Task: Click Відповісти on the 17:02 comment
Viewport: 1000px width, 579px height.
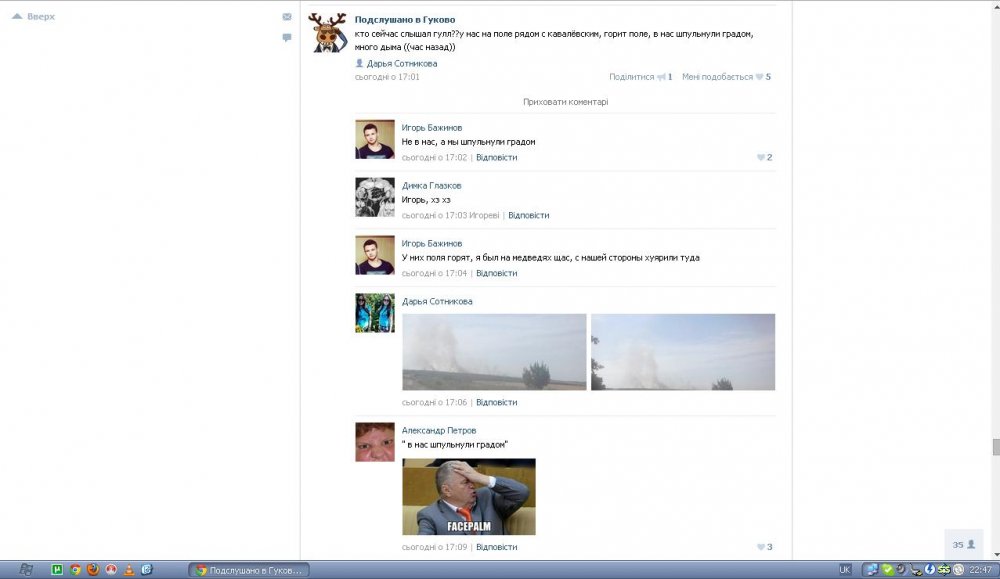Action: (497, 158)
